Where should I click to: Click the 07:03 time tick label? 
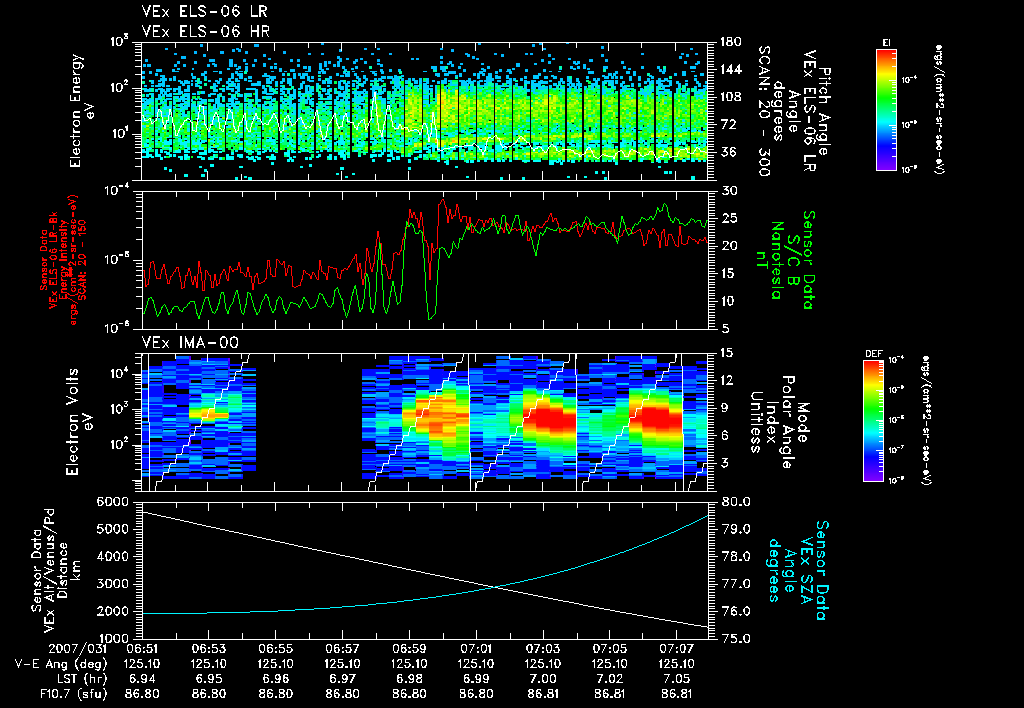click(543, 649)
